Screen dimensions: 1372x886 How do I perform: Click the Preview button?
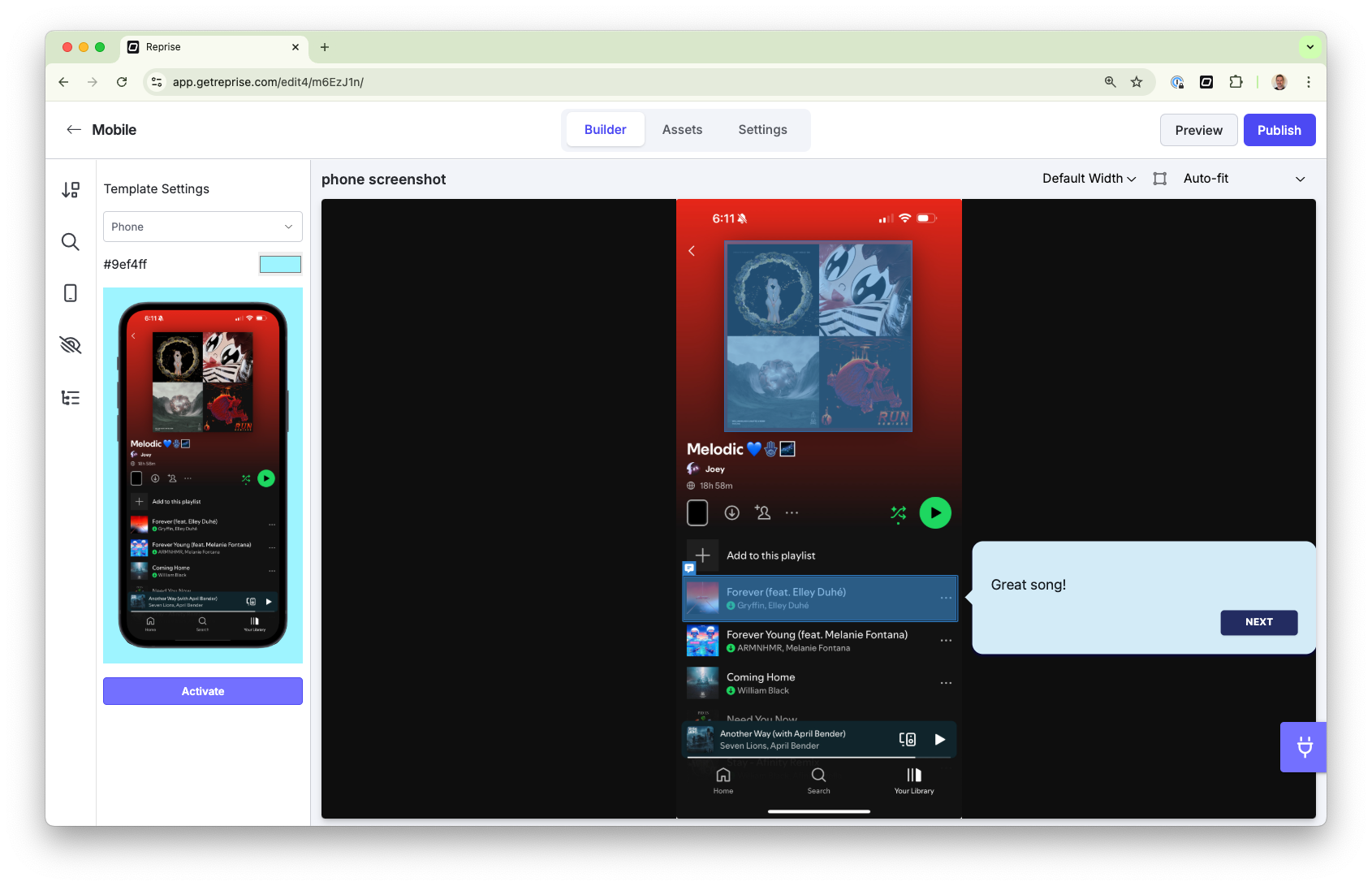pyautogui.click(x=1198, y=130)
